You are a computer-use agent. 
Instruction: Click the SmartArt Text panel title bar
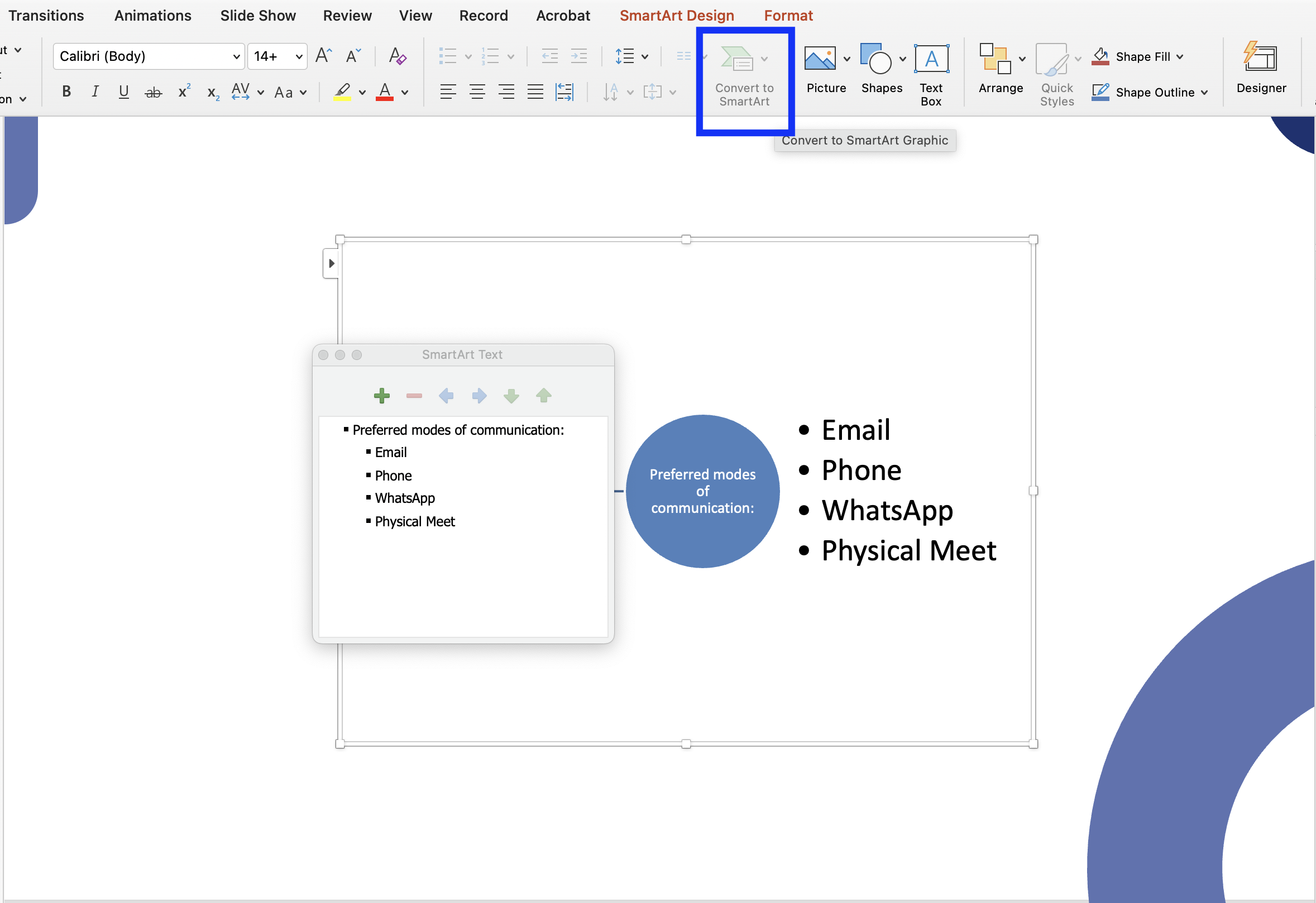click(x=461, y=354)
